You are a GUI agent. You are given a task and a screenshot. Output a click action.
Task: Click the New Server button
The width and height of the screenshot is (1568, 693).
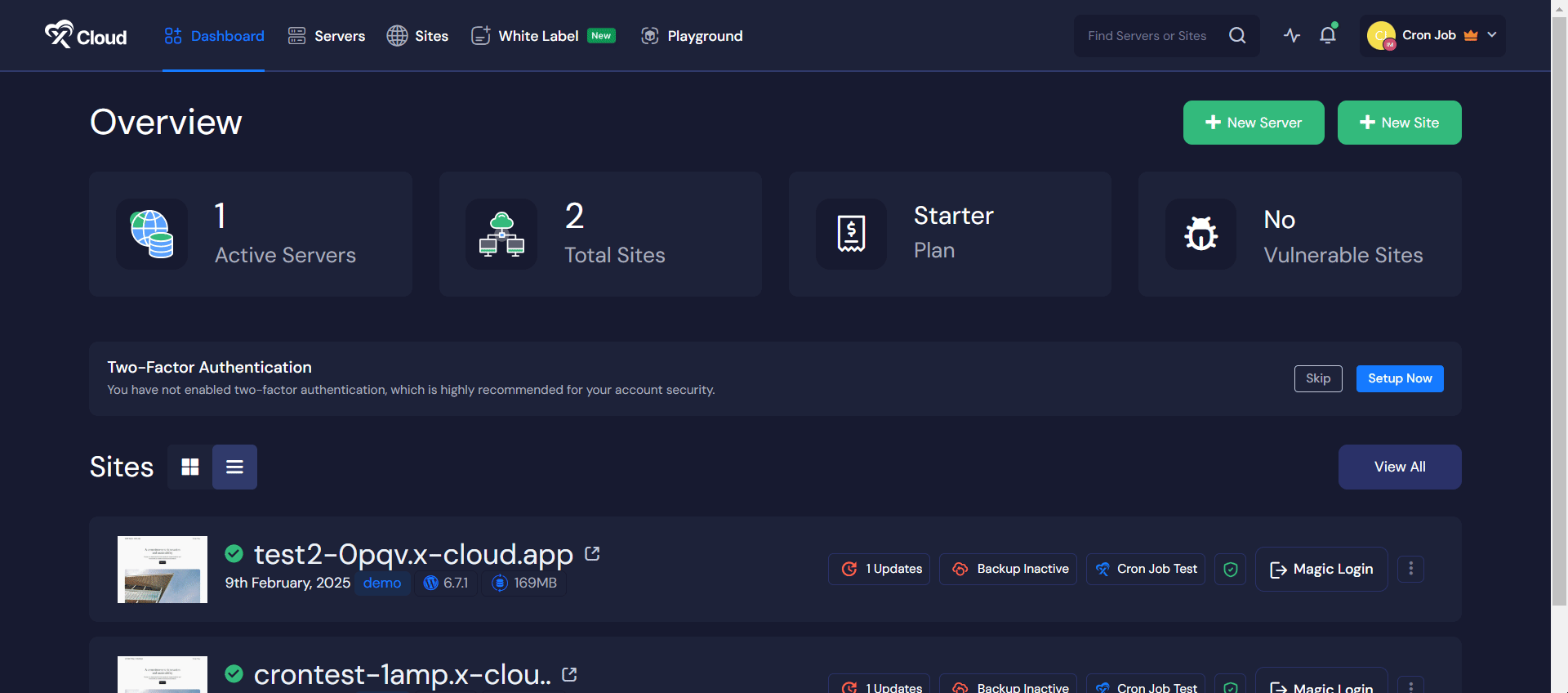(1254, 123)
